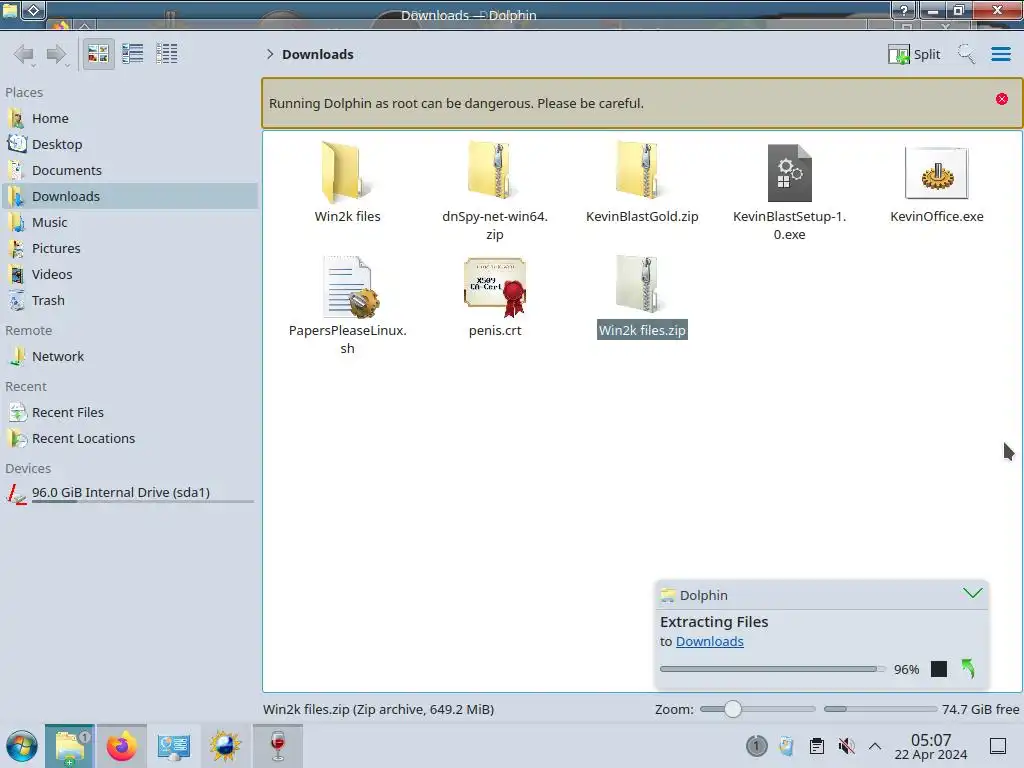Image resolution: width=1024 pixels, height=768 pixels.
Task: Go forward with the forward arrow
Action: pyautogui.click(x=57, y=54)
